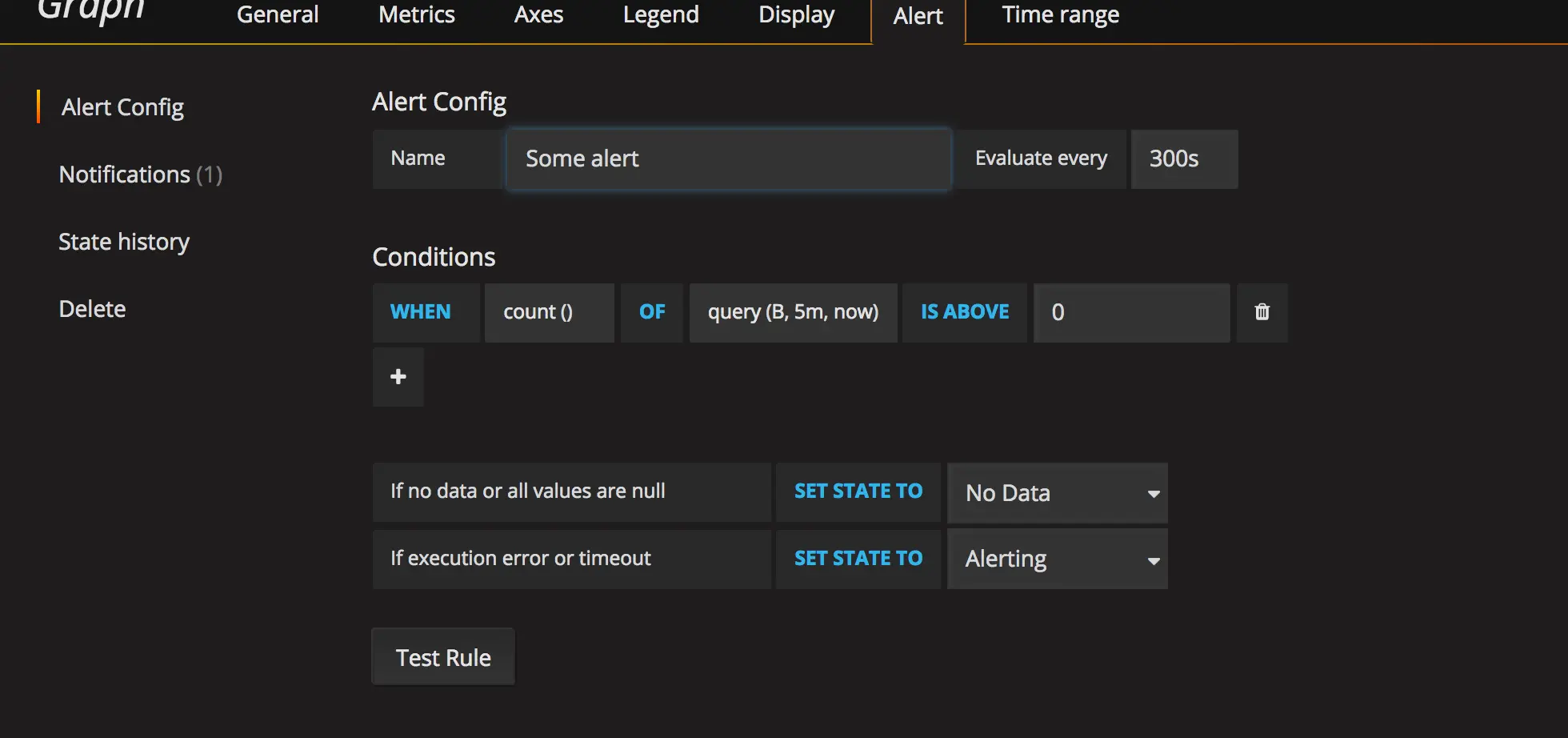1568x738 pixels.
Task: Edit the alert name "Some alert"
Action: pyautogui.click(x=727, y=158)
